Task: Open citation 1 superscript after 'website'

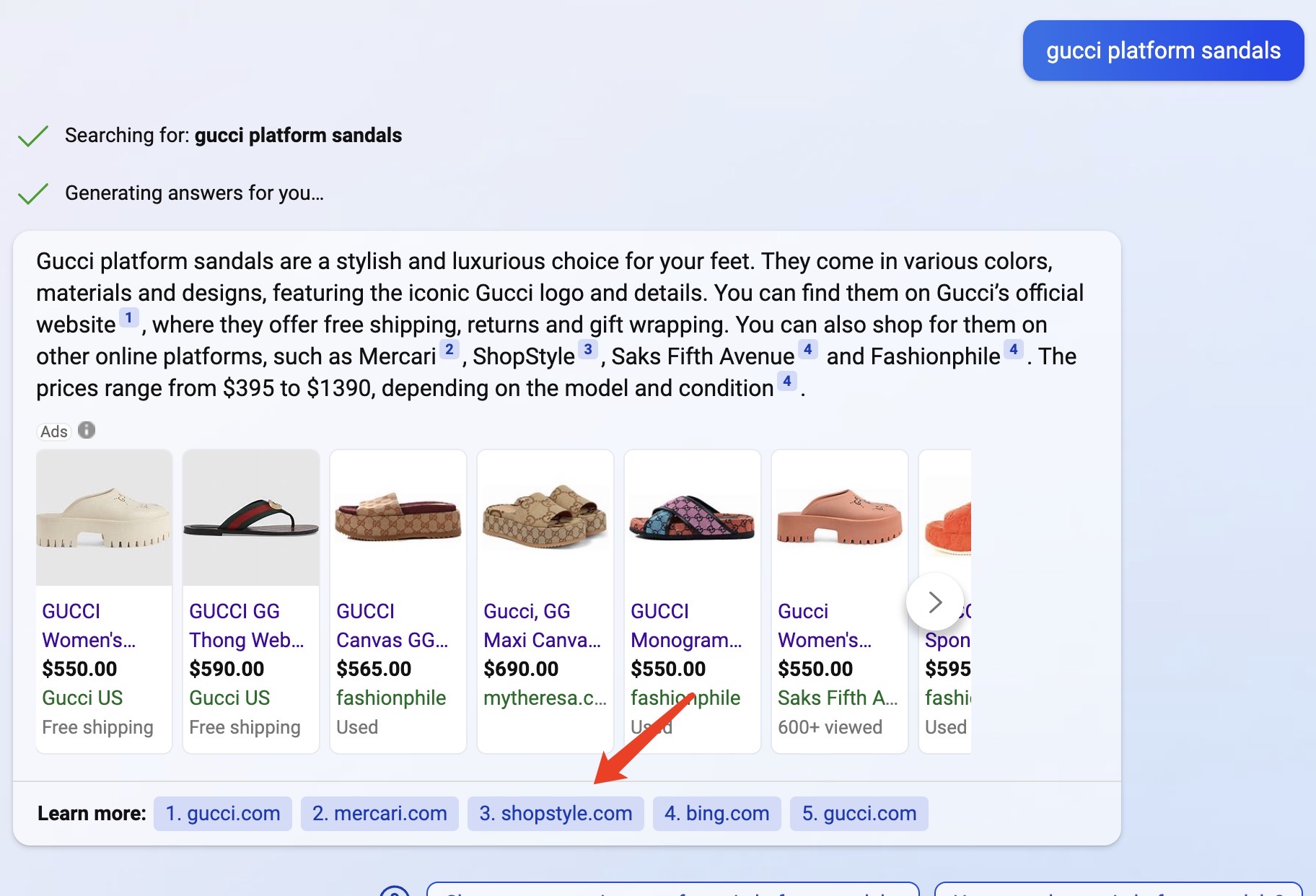Action: (128, 317)
